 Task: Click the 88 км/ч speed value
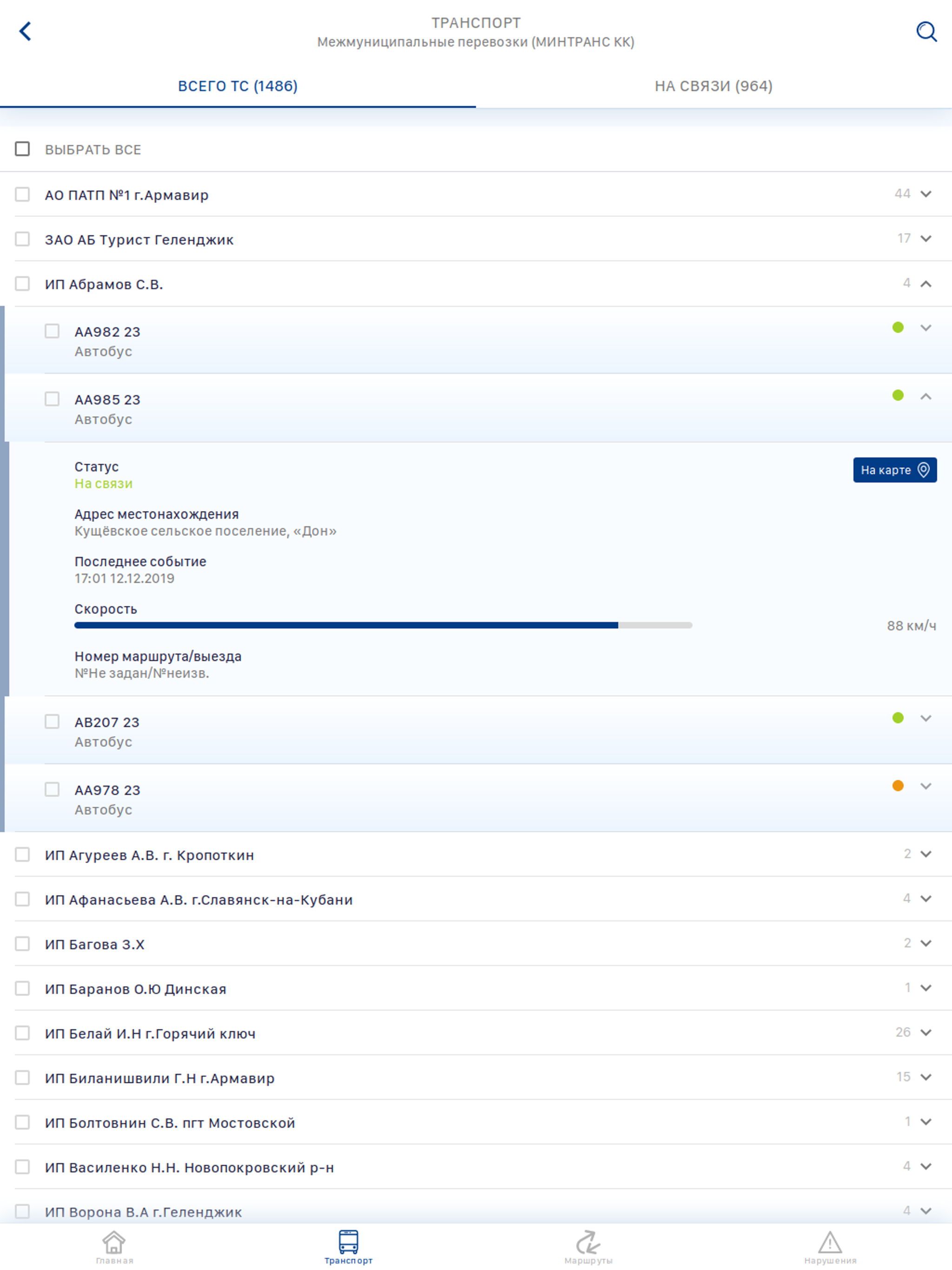[911, 626]
